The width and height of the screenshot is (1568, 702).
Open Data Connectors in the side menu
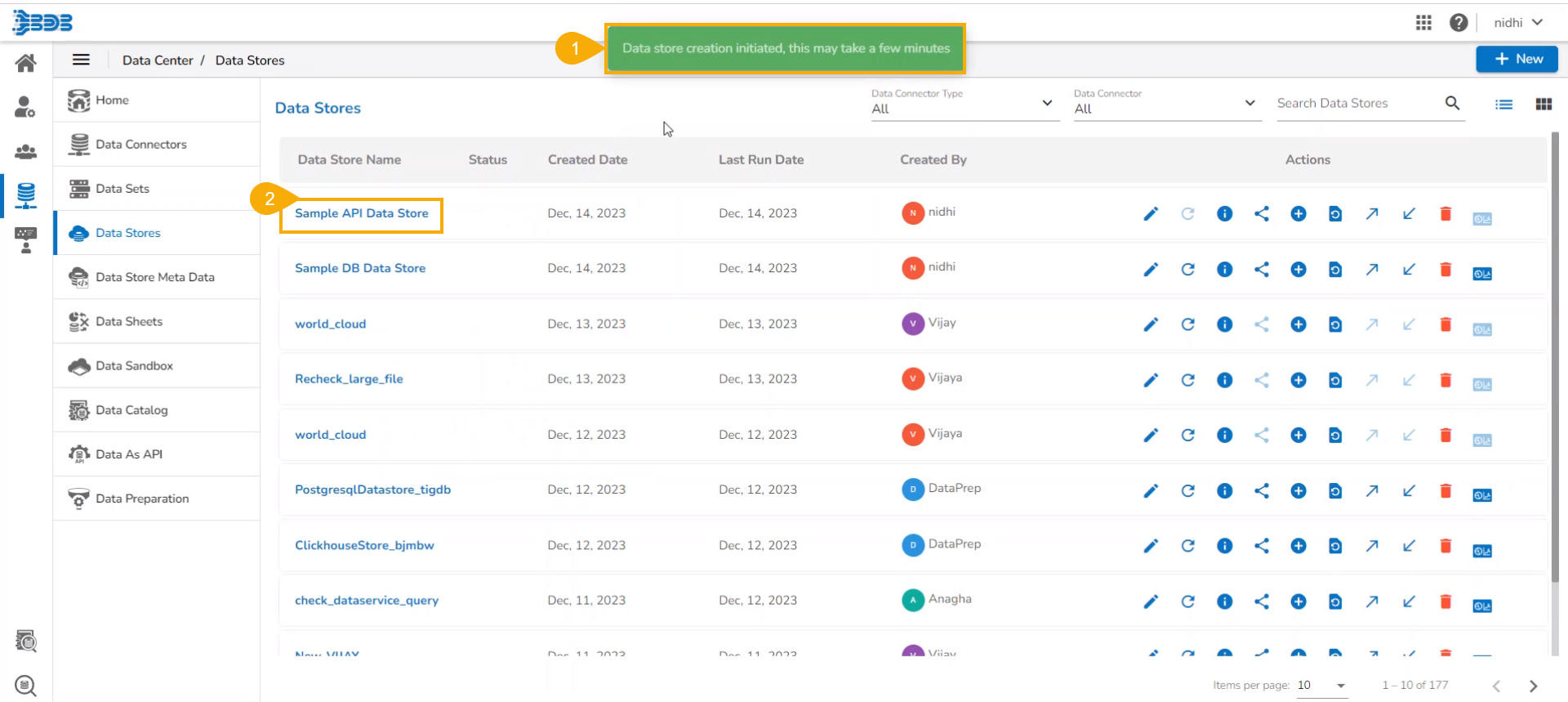(140, 145)
